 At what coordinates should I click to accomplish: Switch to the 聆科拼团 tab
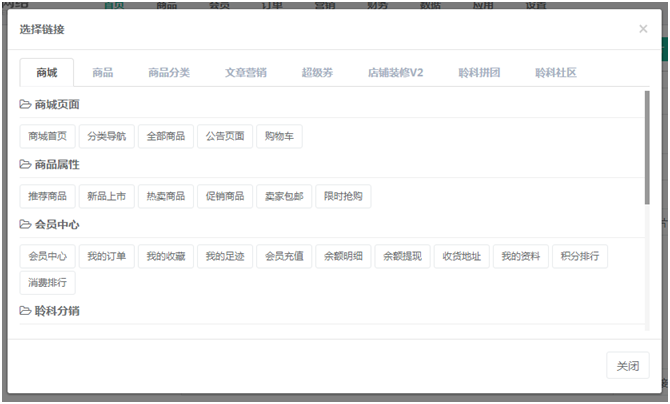pyautogui.click(x=479, y=73)
